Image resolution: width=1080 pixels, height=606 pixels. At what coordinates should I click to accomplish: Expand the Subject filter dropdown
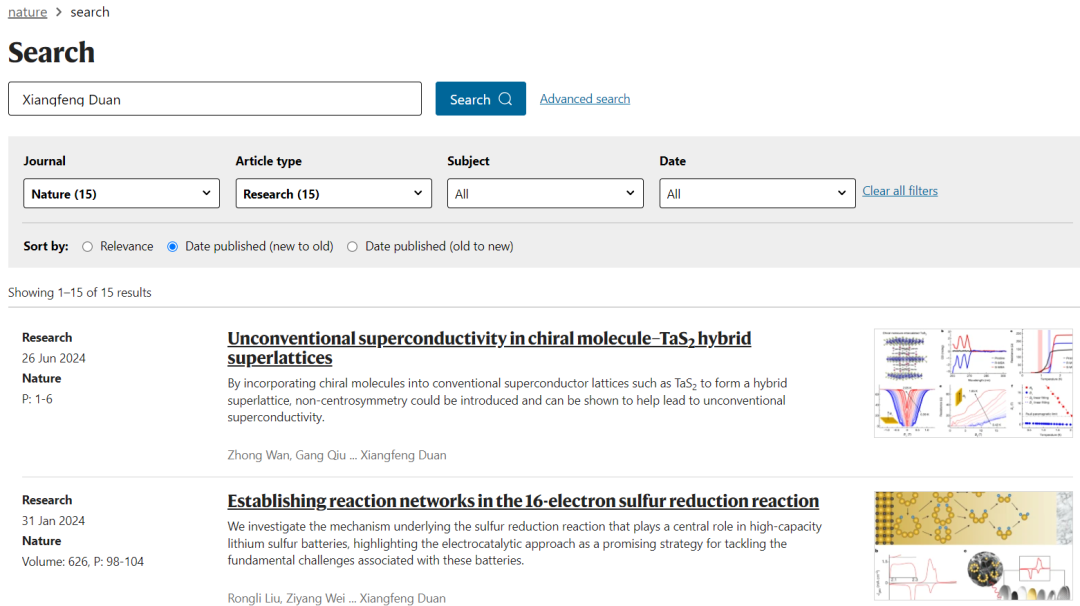pyautogui.click(x=545, y=194)
